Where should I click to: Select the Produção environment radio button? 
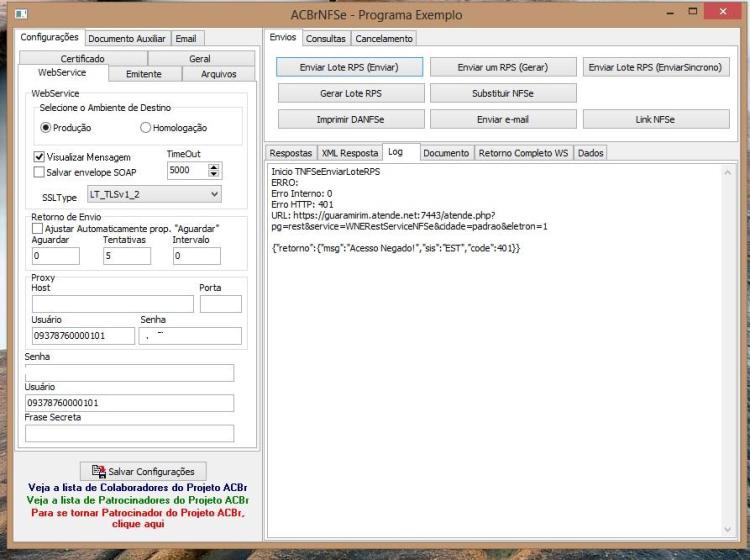coord(45,128)
